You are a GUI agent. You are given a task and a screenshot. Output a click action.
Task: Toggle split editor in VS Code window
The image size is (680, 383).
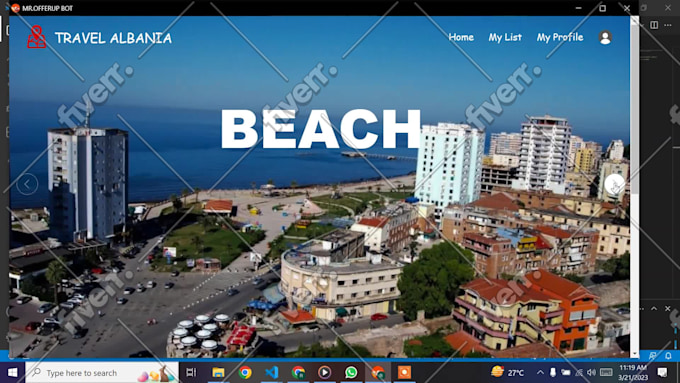click(654, 25)
